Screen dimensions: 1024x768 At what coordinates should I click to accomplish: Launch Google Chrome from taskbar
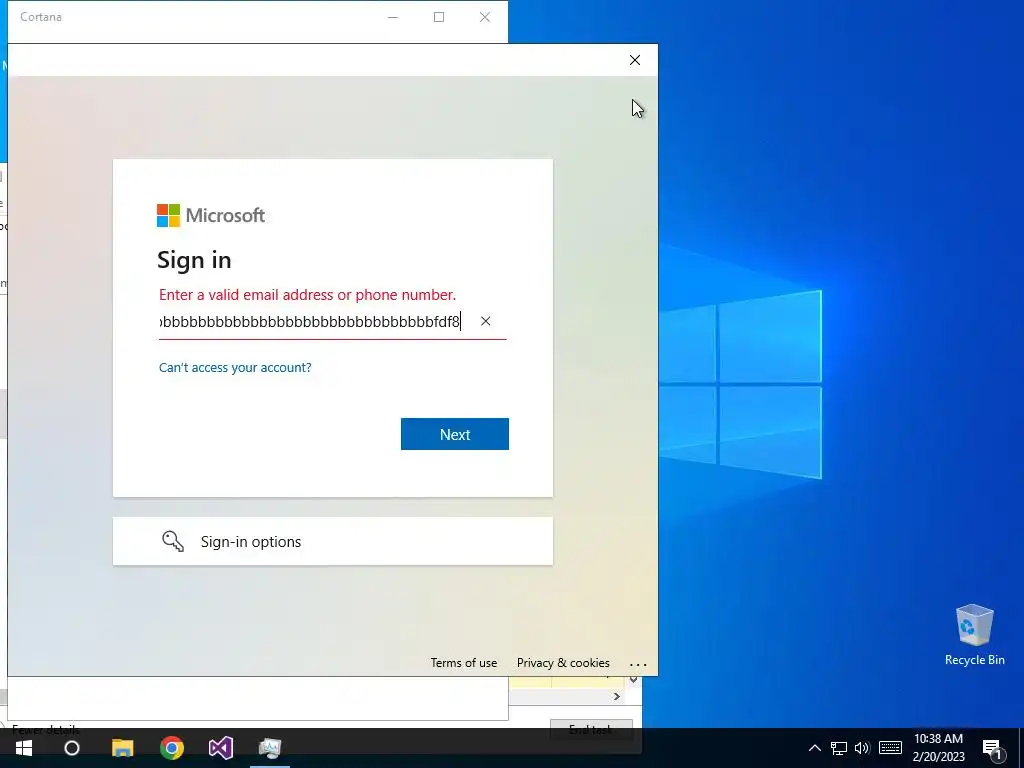(x=172, y=748)
